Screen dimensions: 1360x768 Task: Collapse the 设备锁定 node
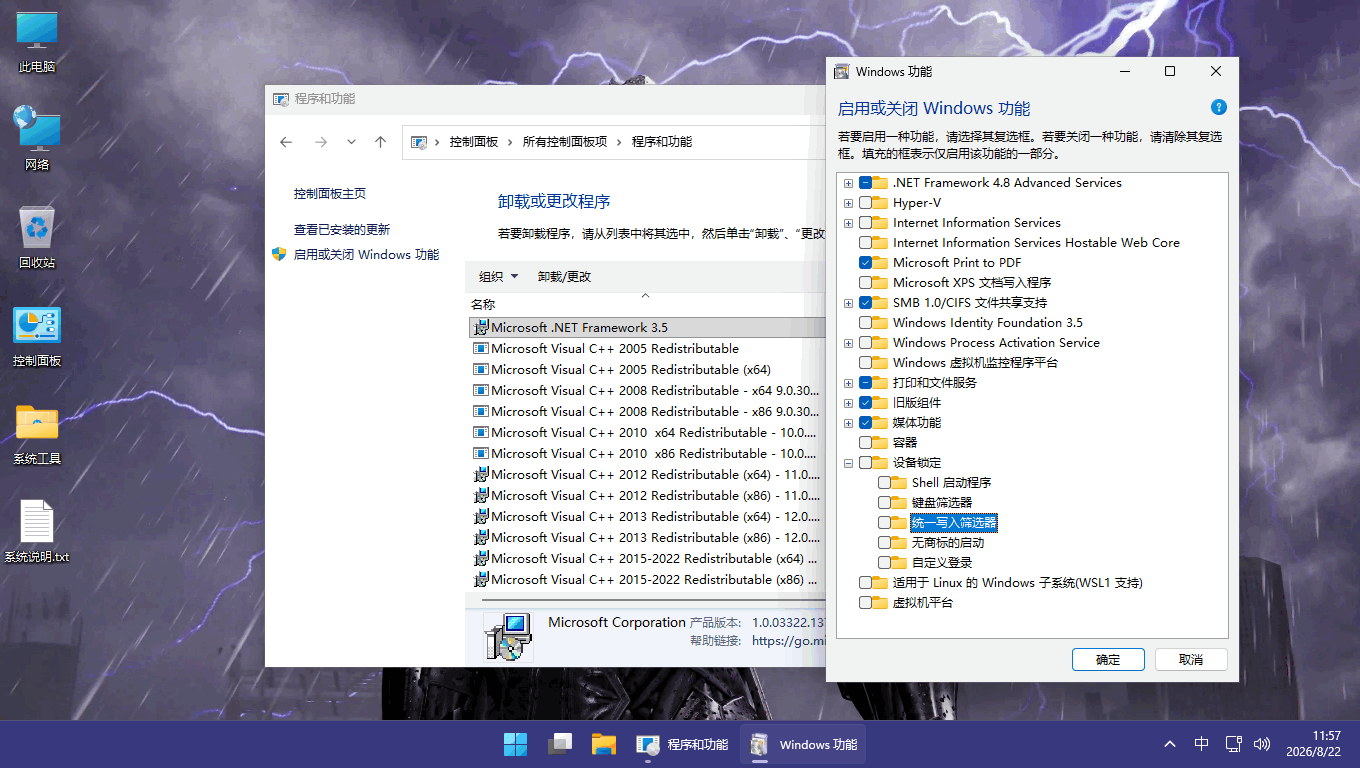848,463
